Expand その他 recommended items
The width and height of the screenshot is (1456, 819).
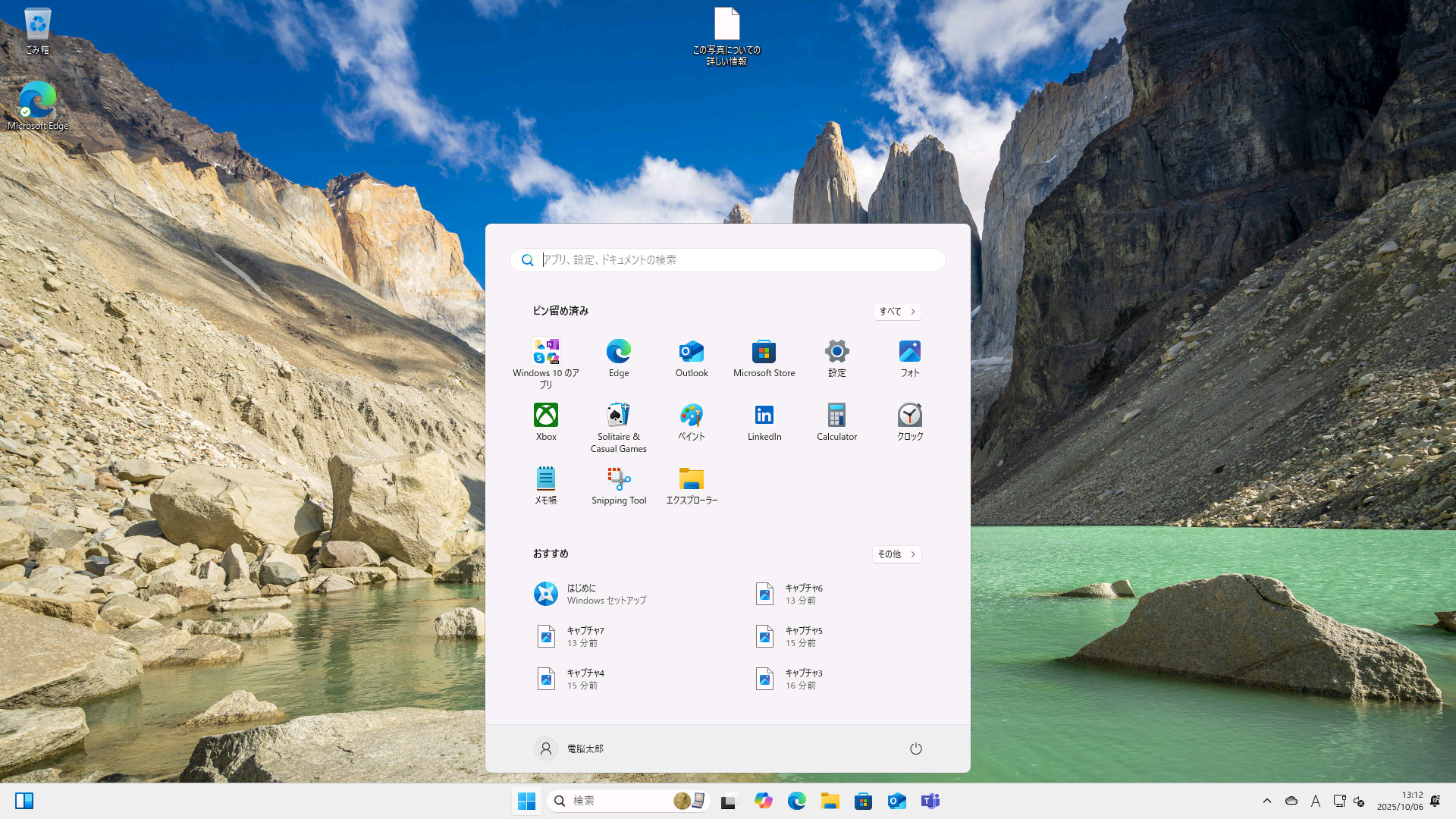[x=896, y=554]
